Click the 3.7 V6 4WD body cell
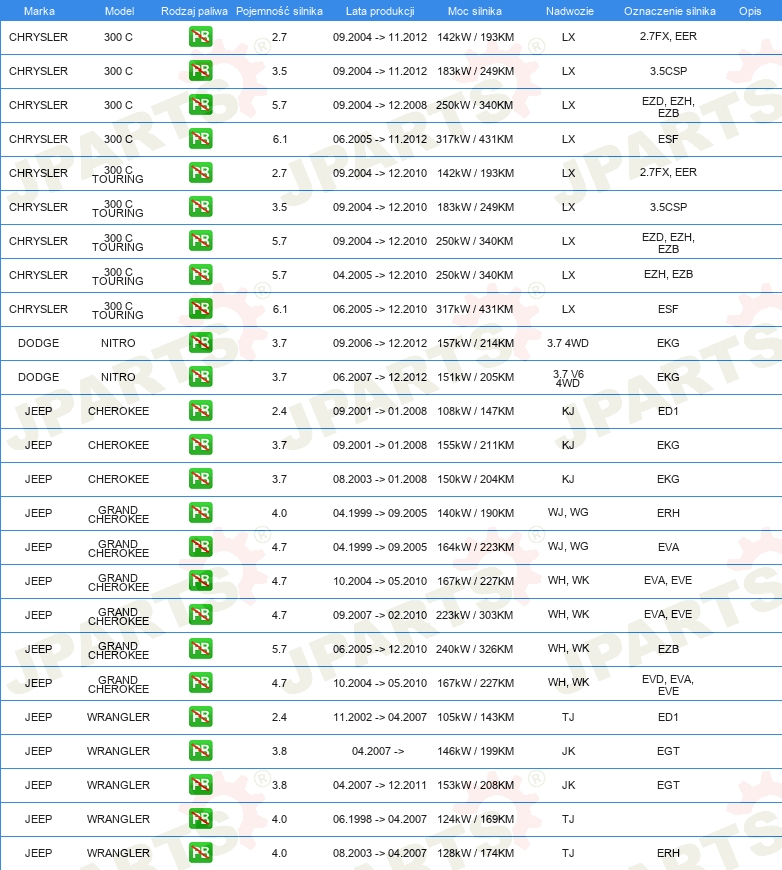The height and width of the screenshot is (870, 782). (568, 378)
